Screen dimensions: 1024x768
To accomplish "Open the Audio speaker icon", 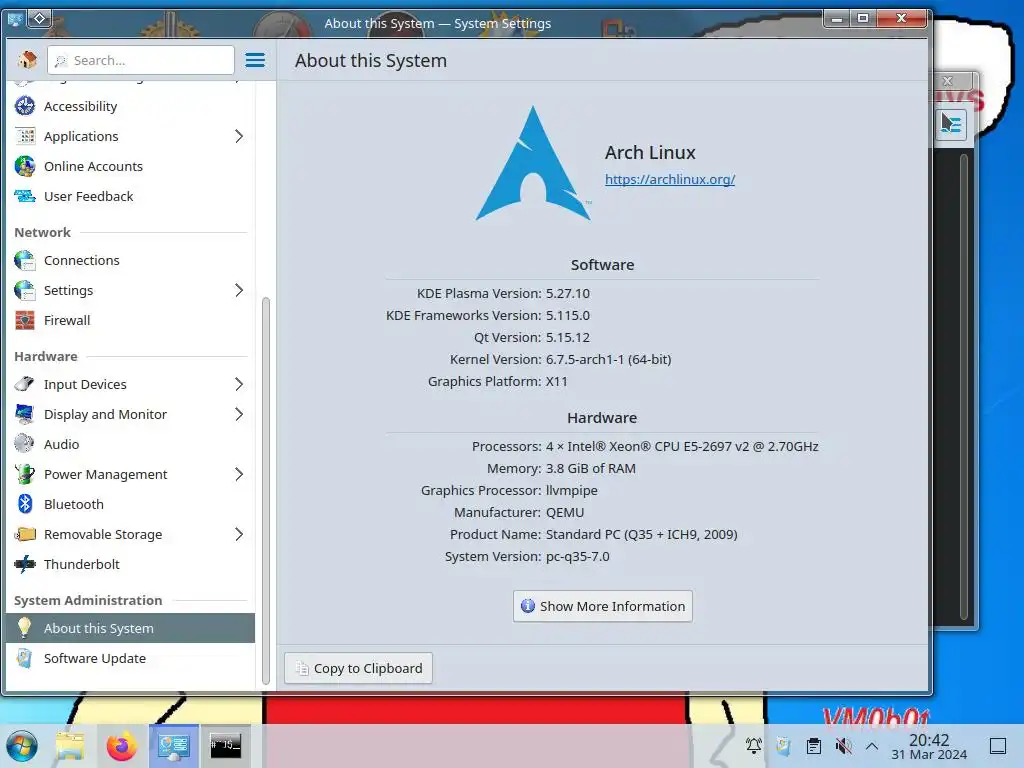I will point(25,445).
